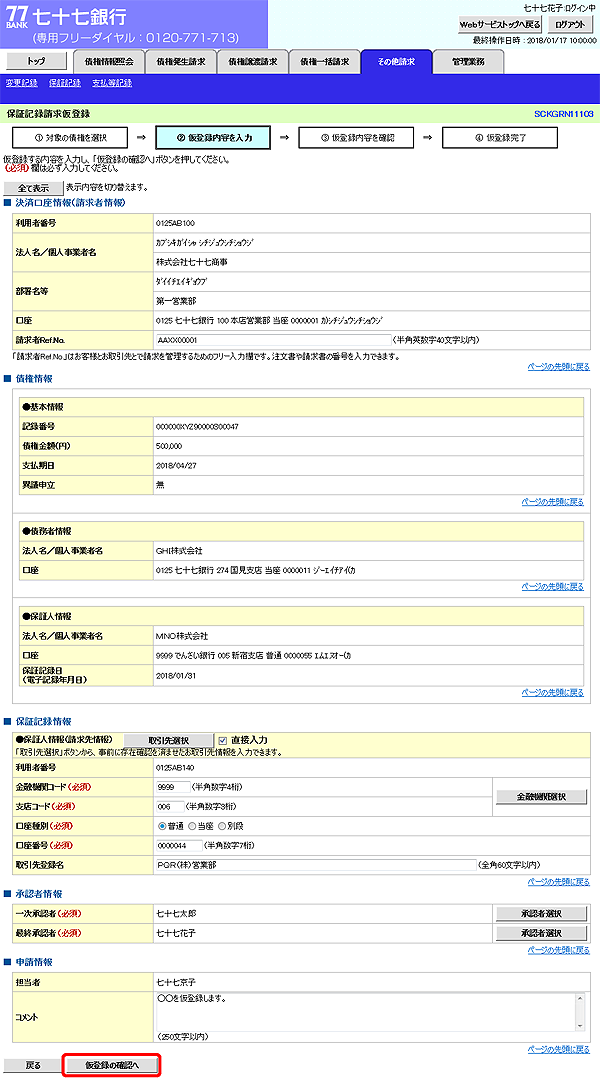Click step box ④ 仮登録完了
This screenshot has height=1081, width=600.
coord(500,137)
